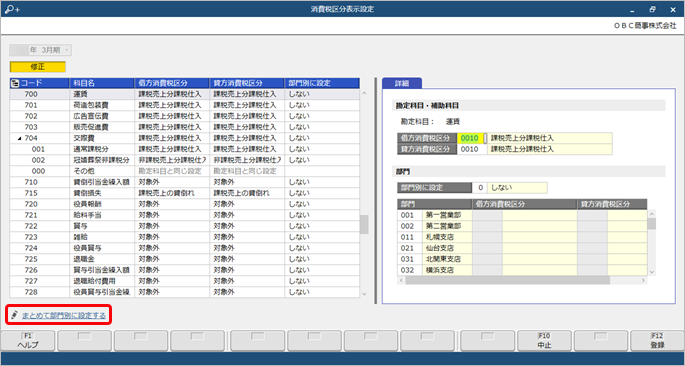
Task: Select row 701 荷造包装費
Action: point(184,105)
